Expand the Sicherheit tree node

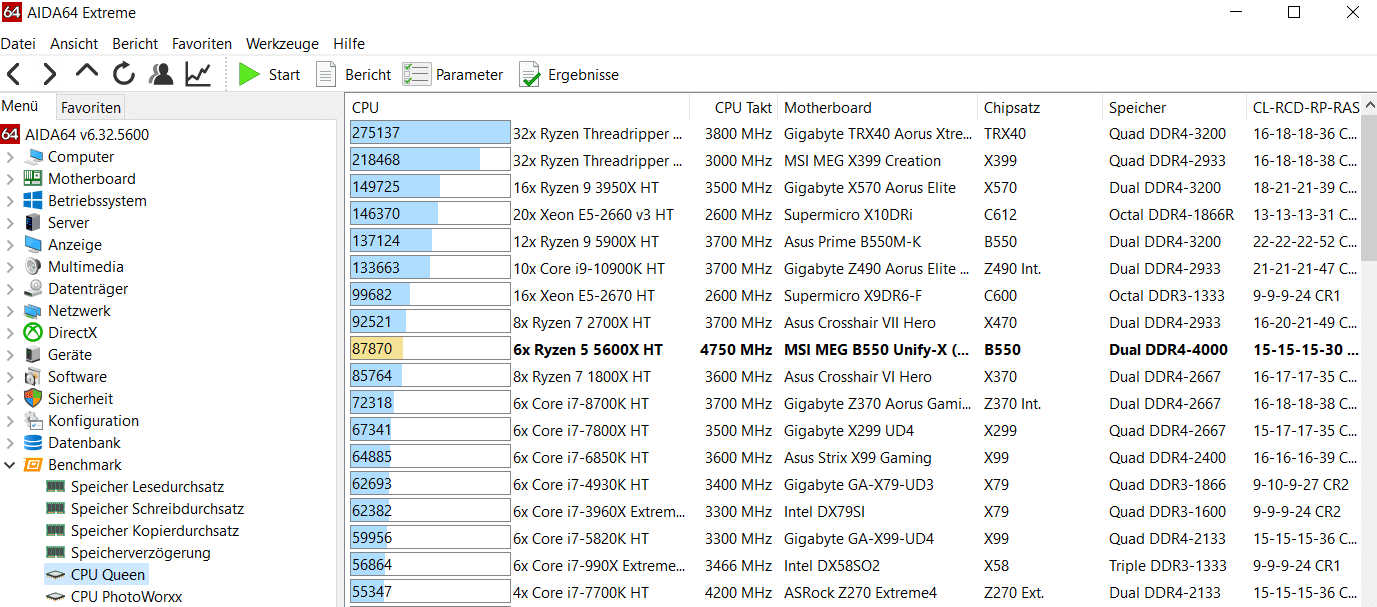pos(11,399)
